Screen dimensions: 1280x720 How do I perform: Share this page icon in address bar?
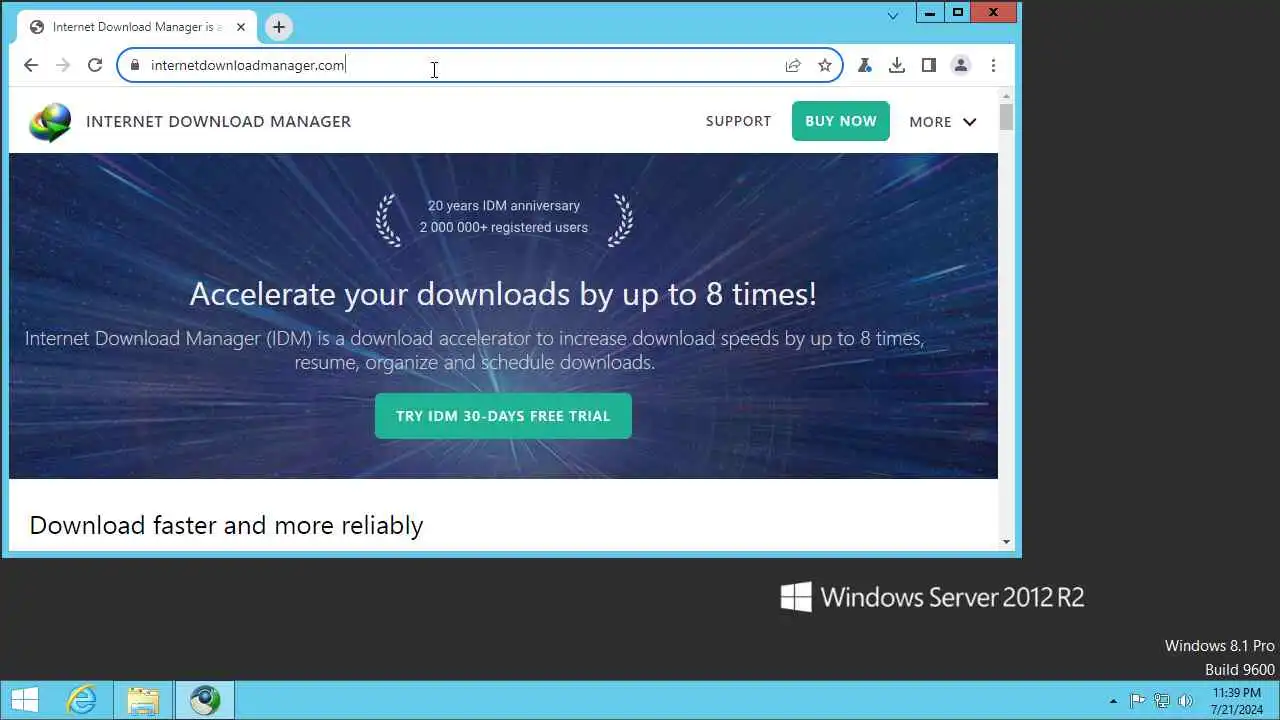tap(793, 65)
